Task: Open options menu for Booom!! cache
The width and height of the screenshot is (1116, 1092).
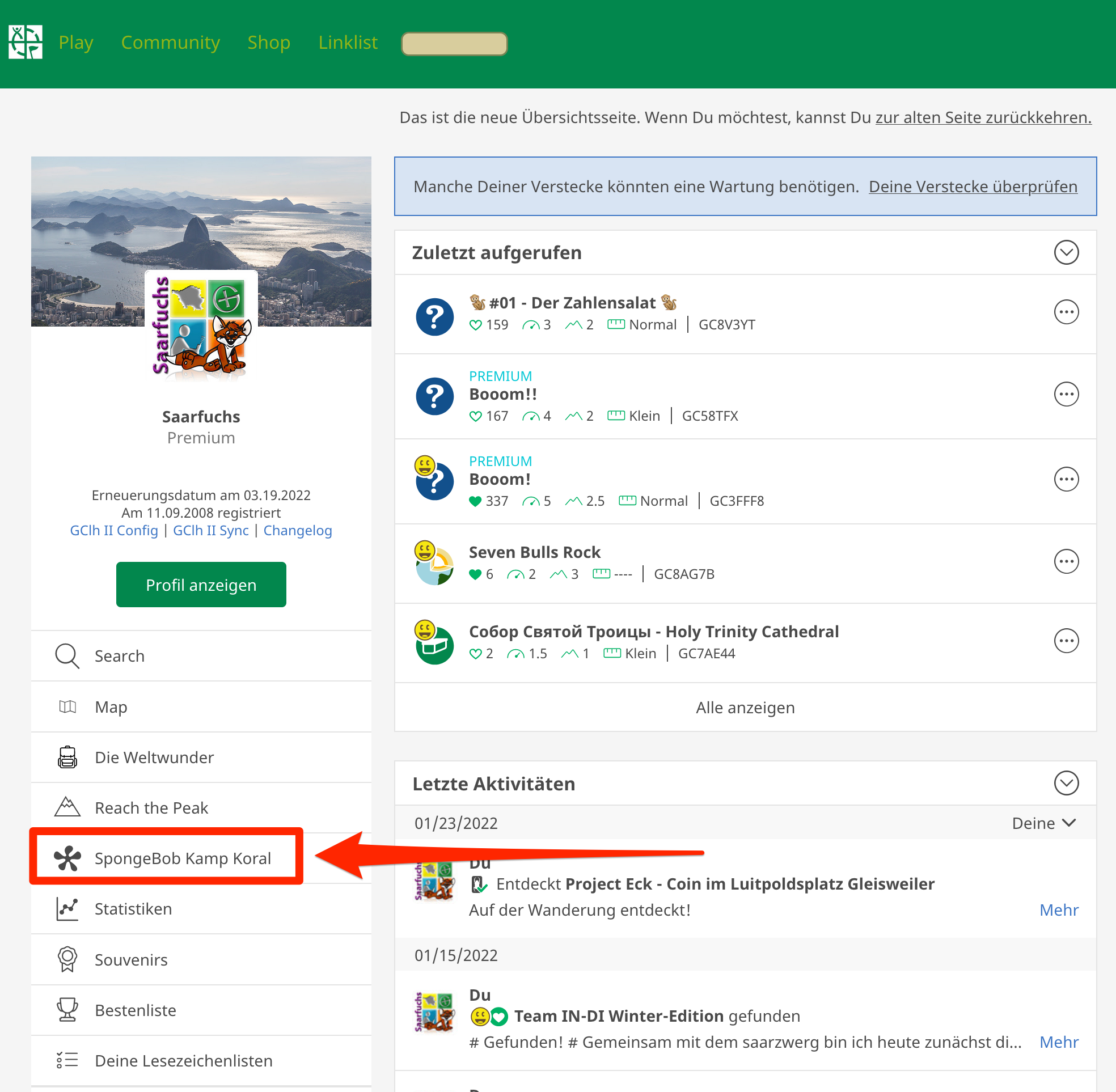Action: pos(1066,394)
